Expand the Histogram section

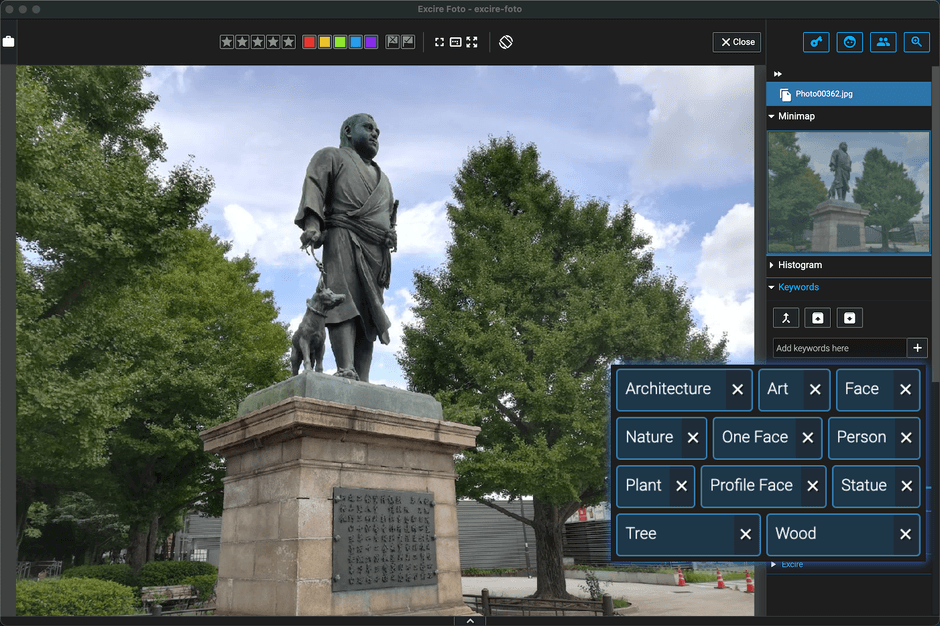click(x=772, y=265)
